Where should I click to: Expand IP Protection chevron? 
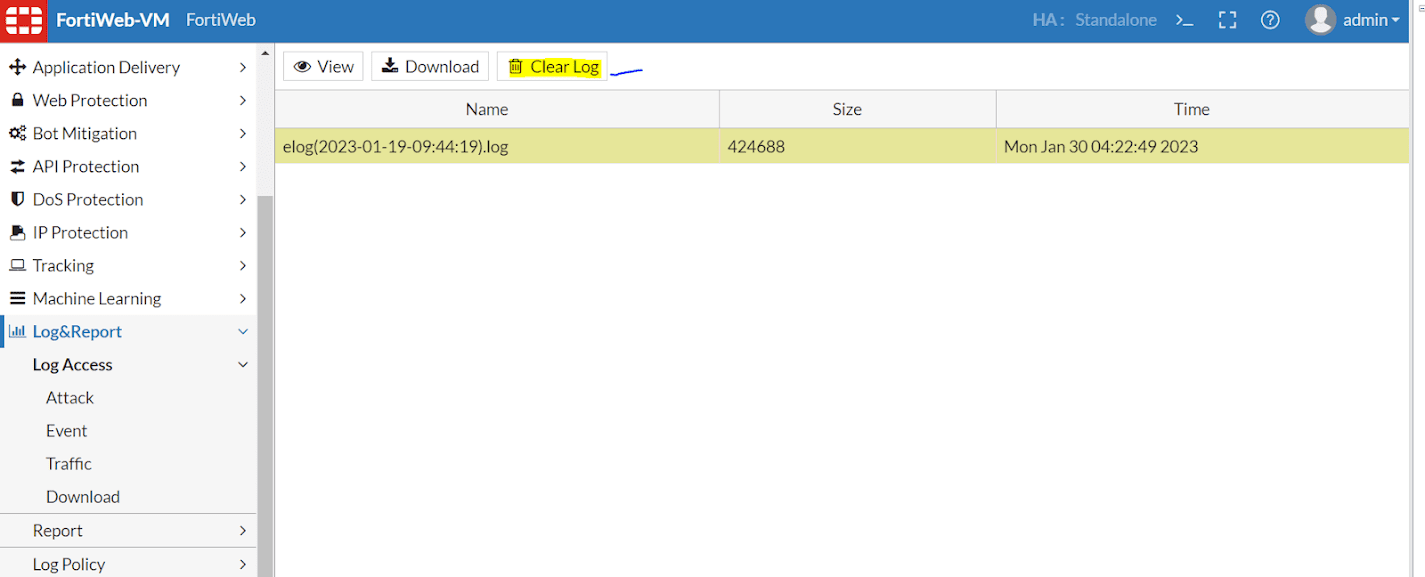pyautogui.click(x=243, y=232)
